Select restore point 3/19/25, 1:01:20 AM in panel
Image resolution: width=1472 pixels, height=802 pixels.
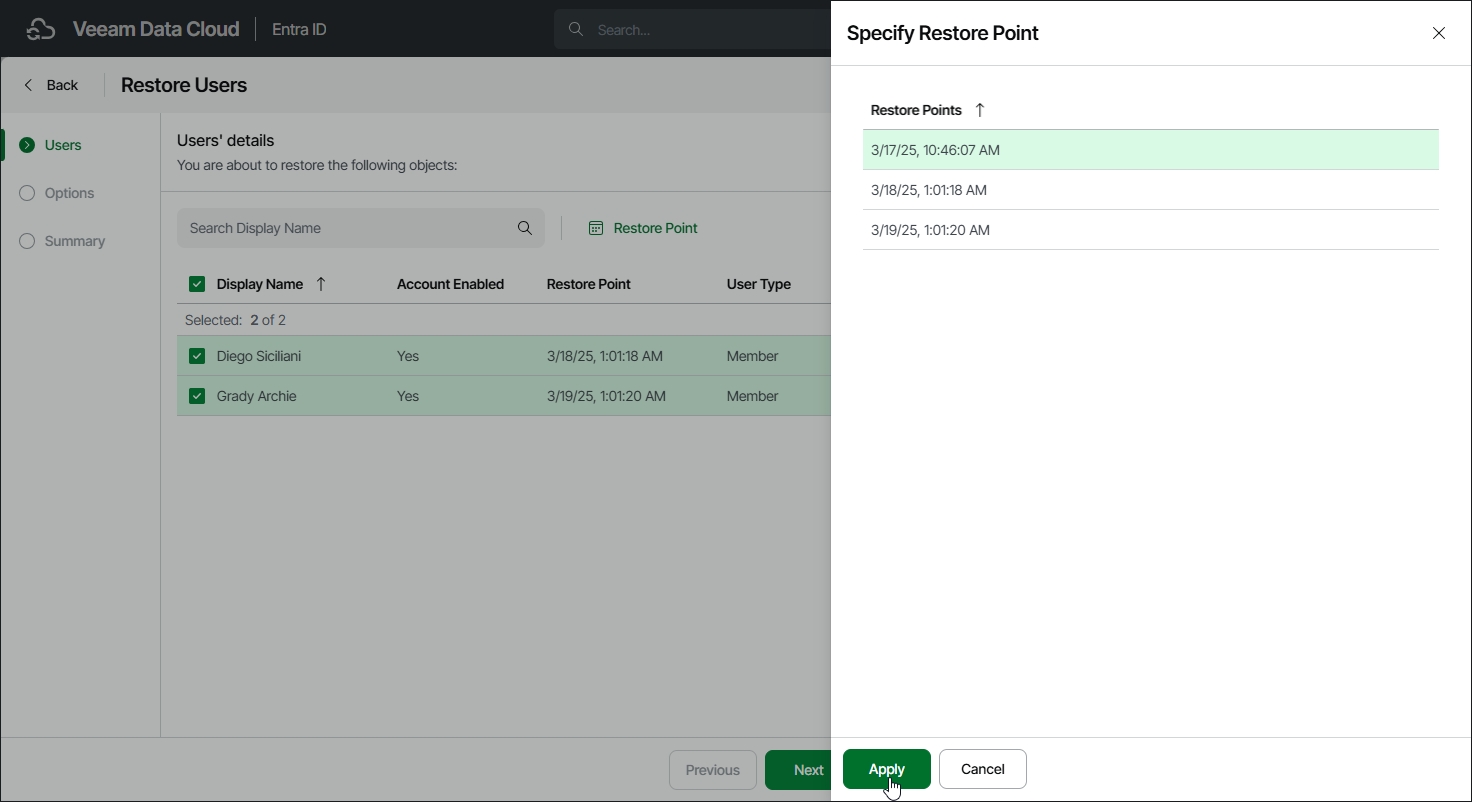coord(1151,230)
